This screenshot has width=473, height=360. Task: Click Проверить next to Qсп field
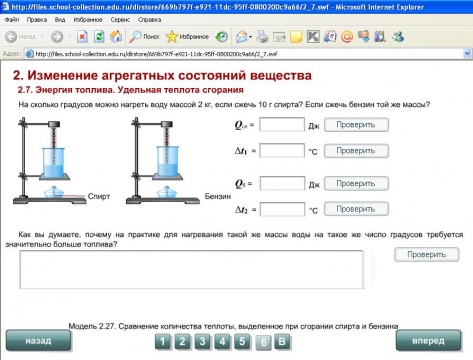pos(356,125)
